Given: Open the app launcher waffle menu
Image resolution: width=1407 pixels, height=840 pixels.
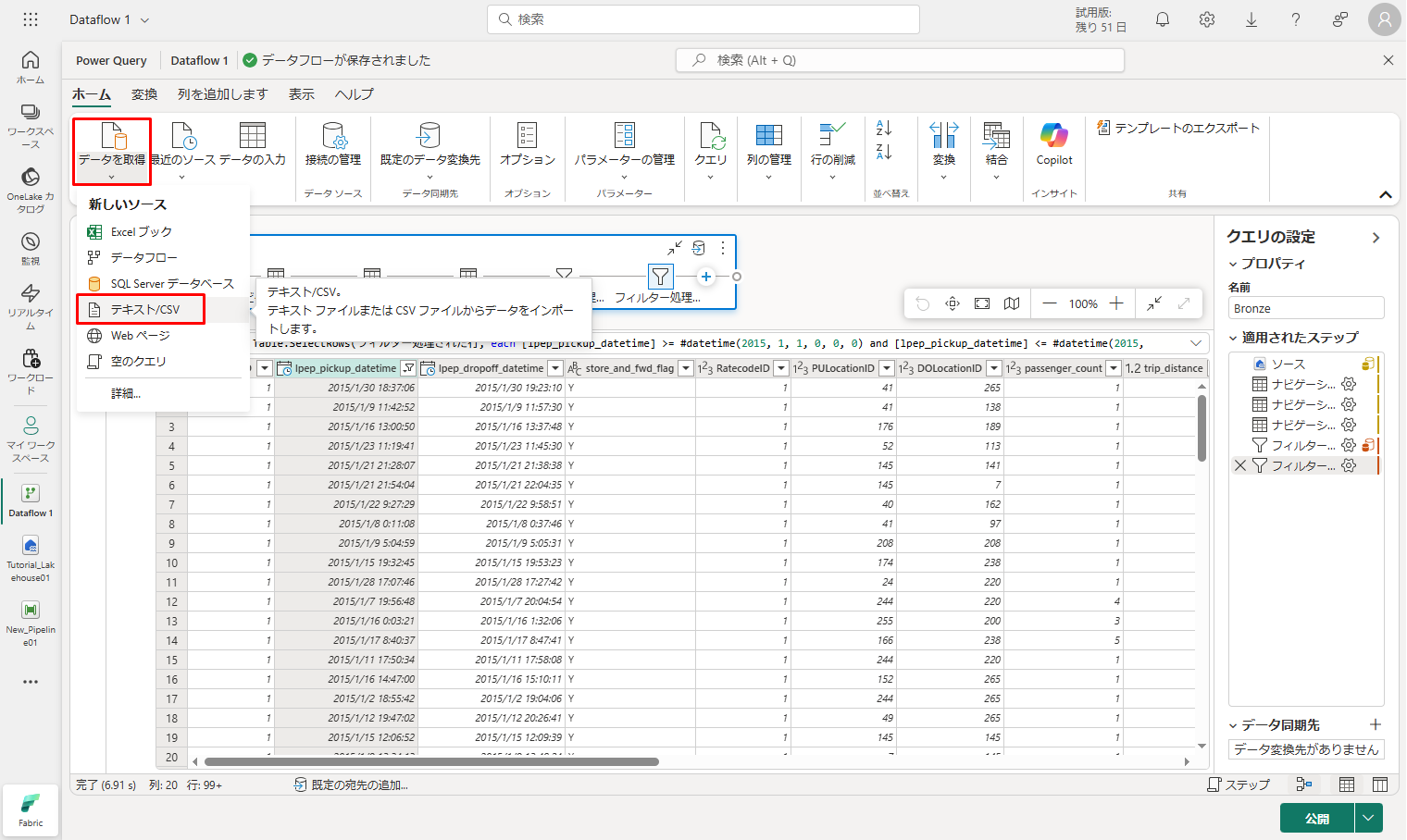Looking at the screenshot, I should 31,19.
